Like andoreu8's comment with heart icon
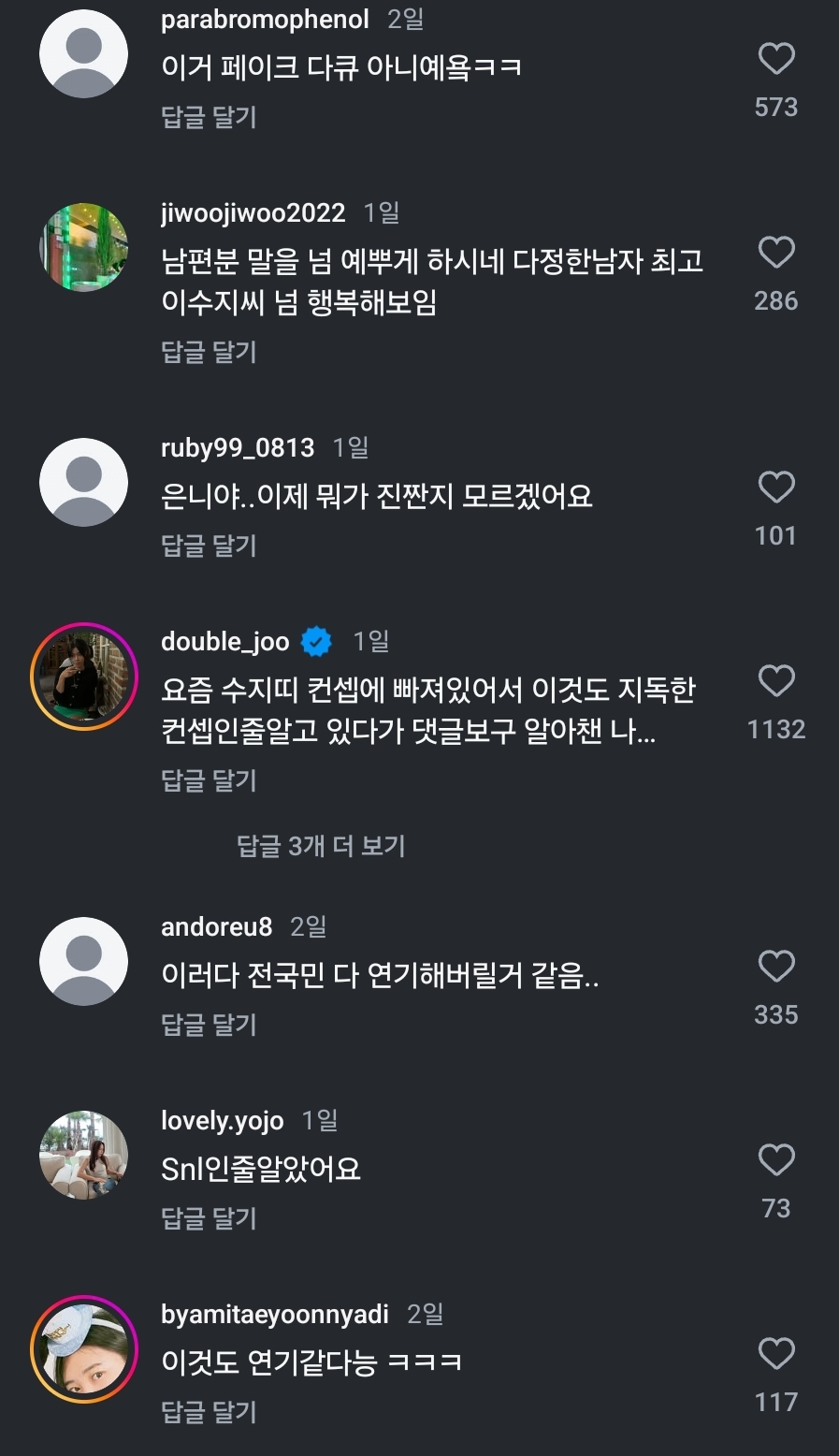 775,967
